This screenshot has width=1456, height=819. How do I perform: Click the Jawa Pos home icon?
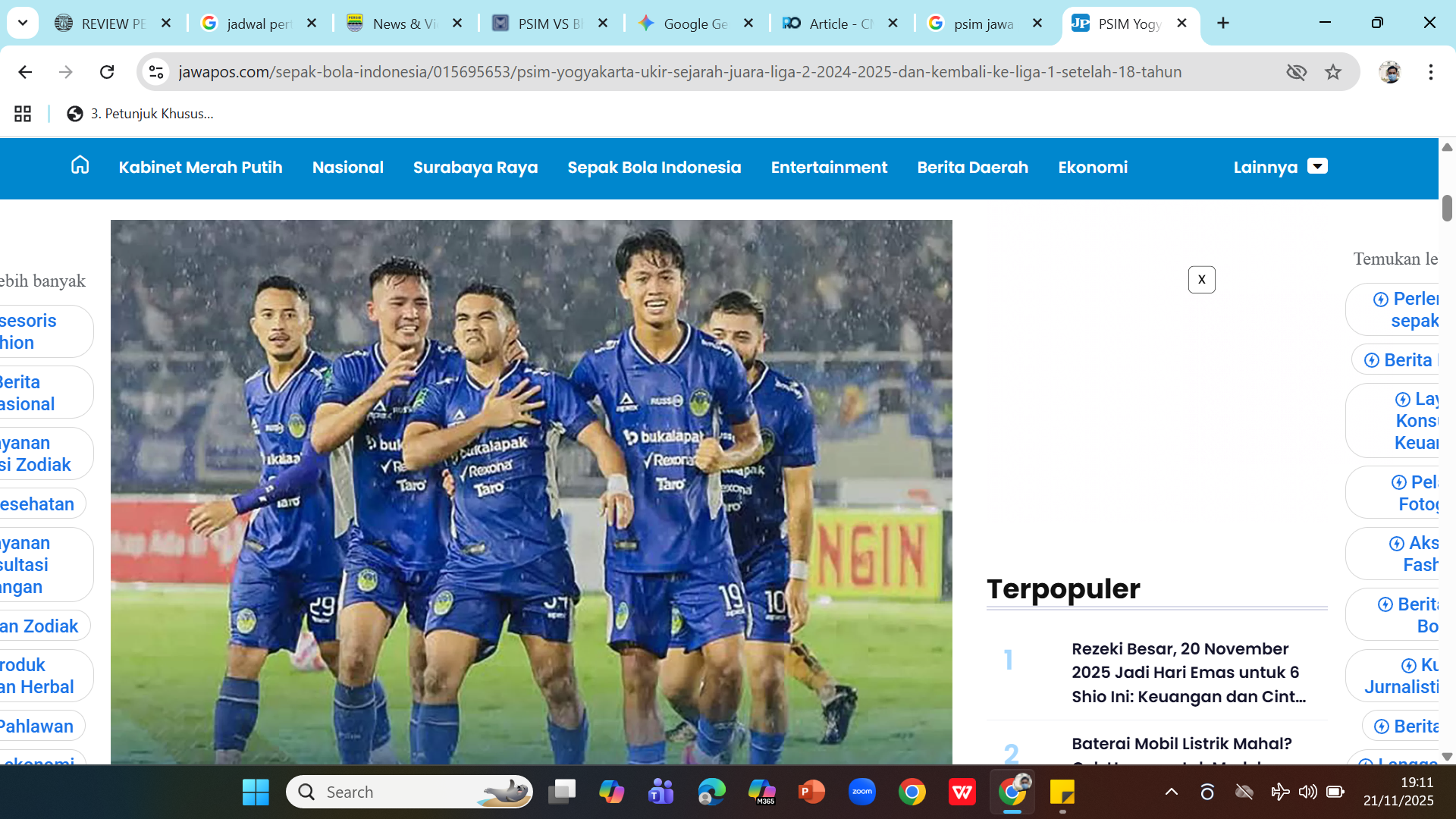coord(80,165)
